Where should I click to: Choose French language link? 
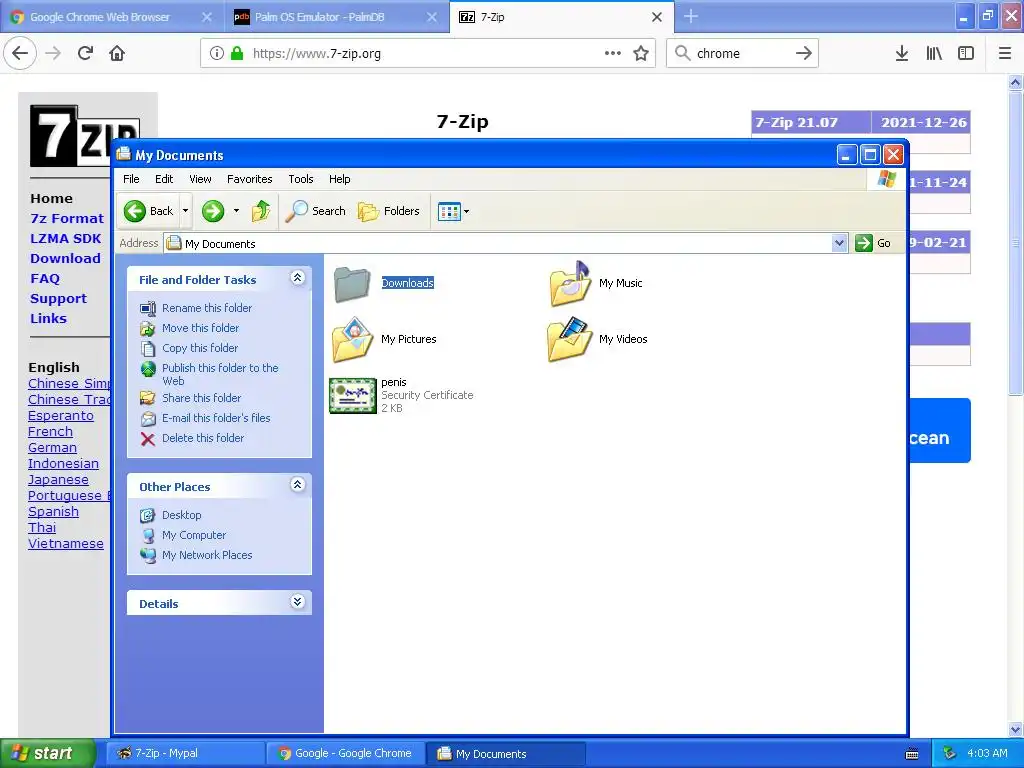pyautogui.click(x=50, y=432)
